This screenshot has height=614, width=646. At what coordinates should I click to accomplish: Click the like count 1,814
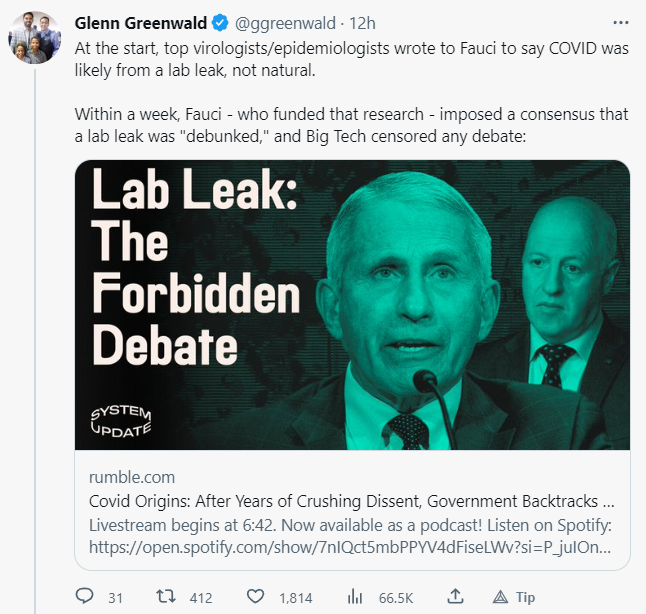295,598
